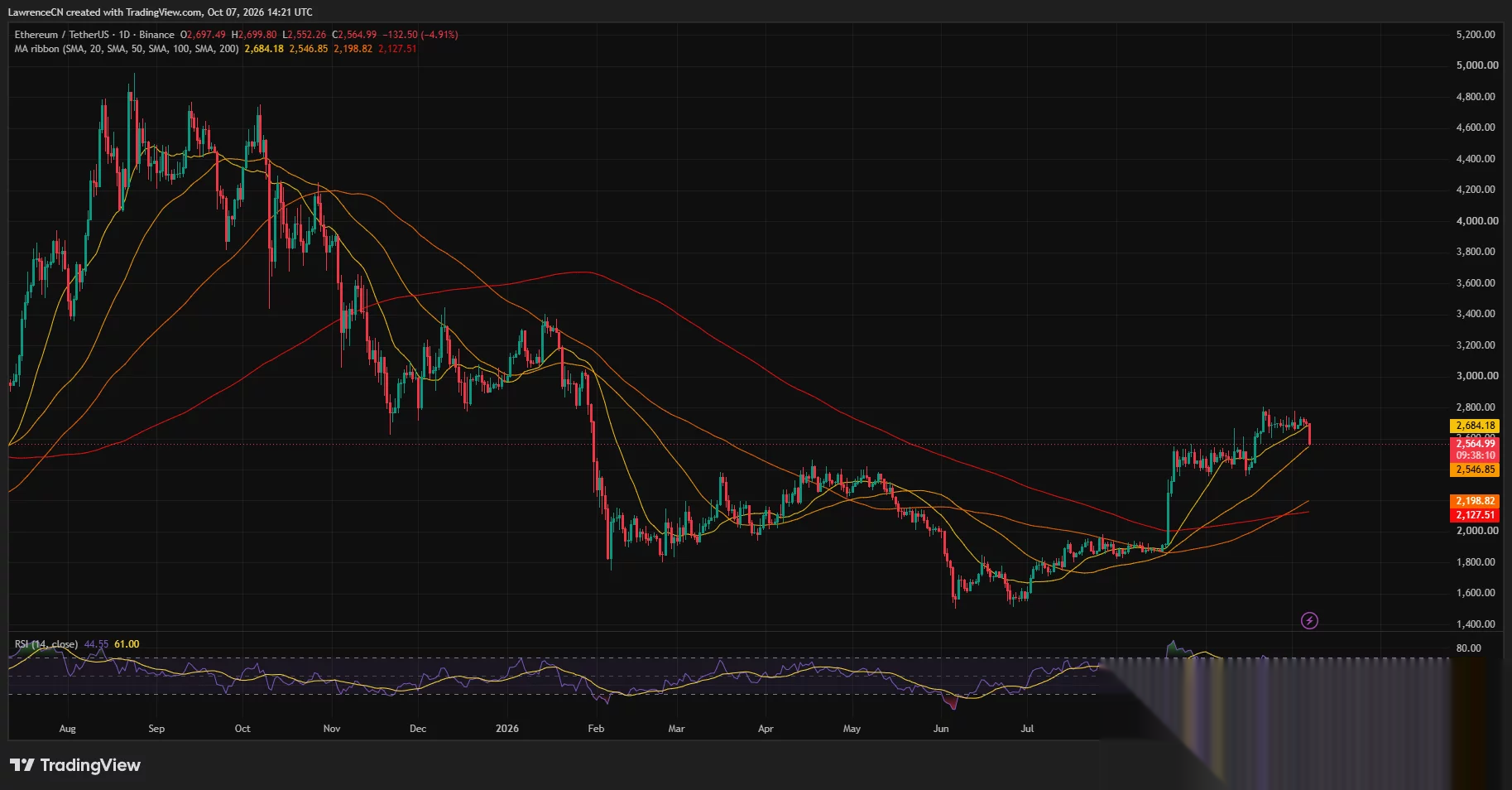This screenshot has height=790, width=1512.
Task: Click the RSI moving average value 61.00
Action: pyautogui.click(x=127, y=644)
